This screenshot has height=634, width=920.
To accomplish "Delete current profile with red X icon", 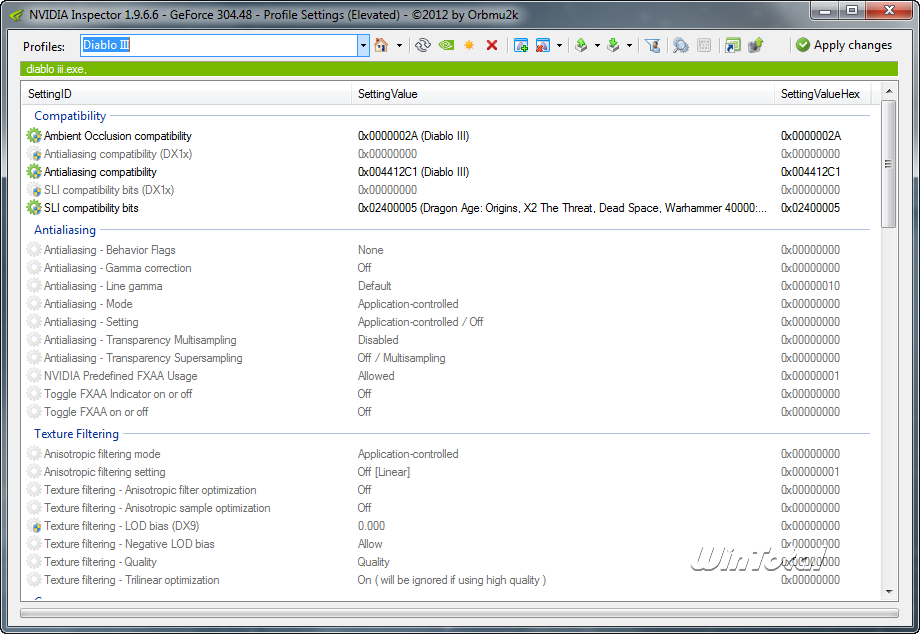I will point(492,45).
